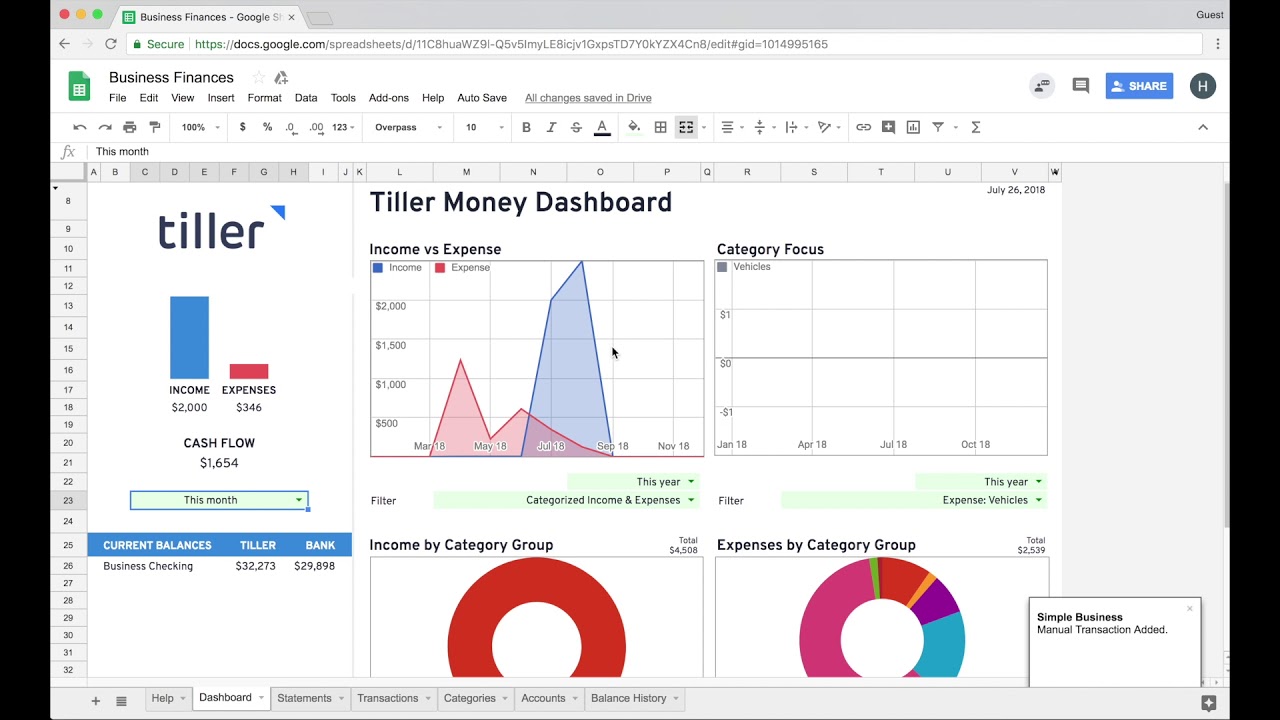This screenshot has height=720, width=1280.
Task: Star the Business Finances document
Action: click(258, 77)
